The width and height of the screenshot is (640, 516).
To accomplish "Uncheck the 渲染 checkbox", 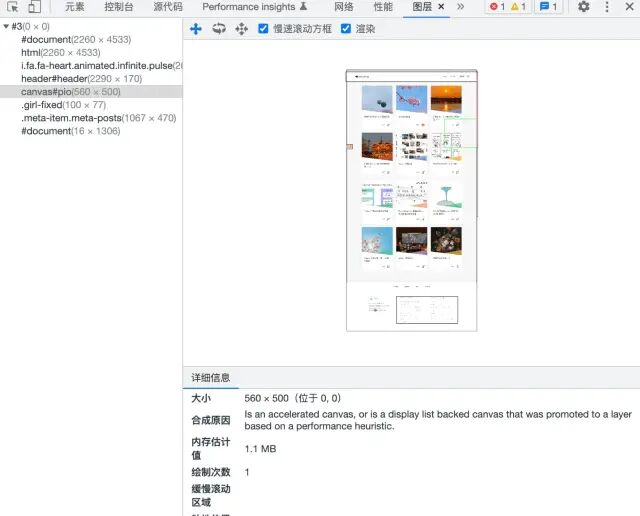I will [346, 29].
